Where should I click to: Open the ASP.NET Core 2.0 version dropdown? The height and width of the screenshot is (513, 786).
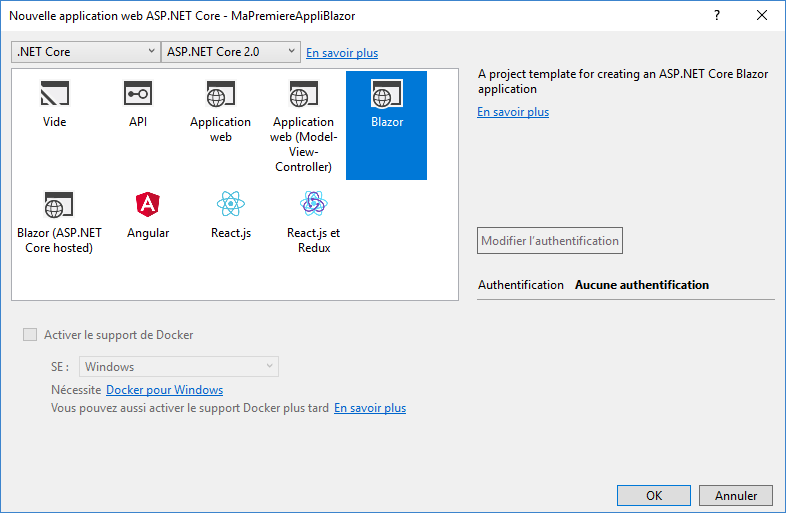point(231,52)
